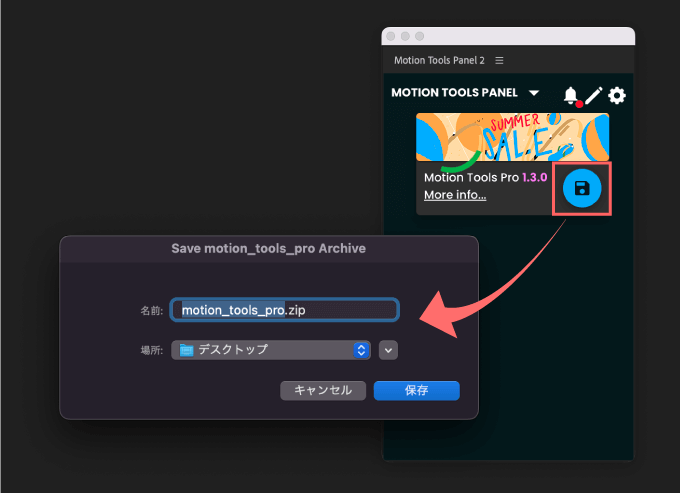Click the file name field motion_tools_pro.zip

(x=284, y=310)
